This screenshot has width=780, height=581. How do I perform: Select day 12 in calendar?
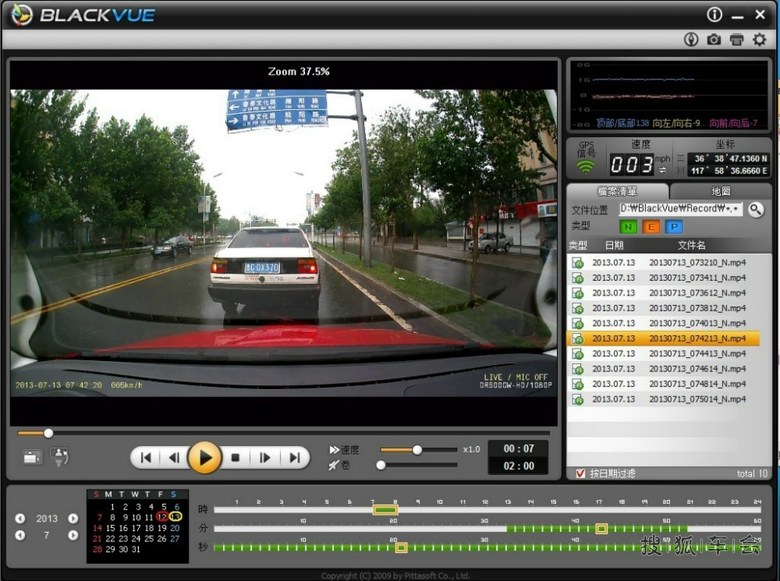coord(162,517)
